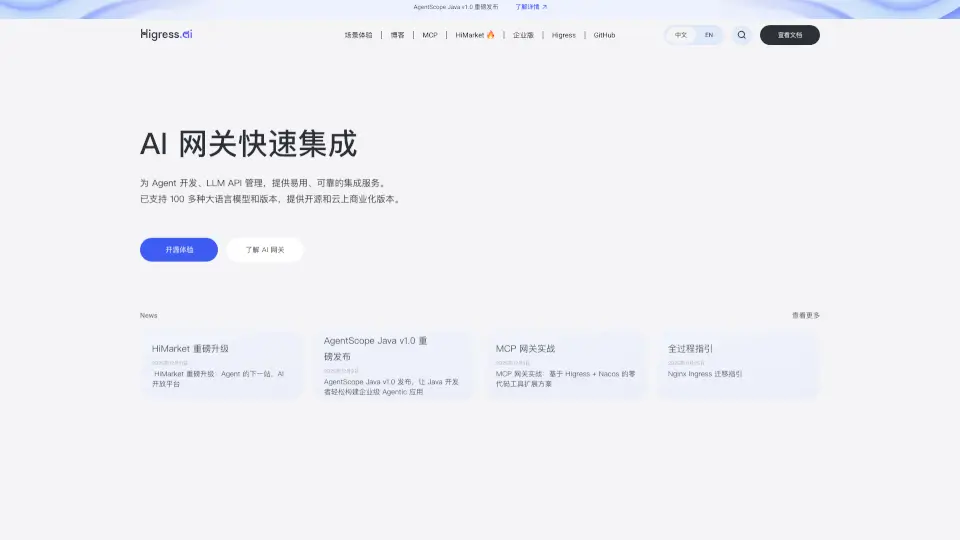Click the Higress.ai logo
This screenshot has height=540, width=960.
click(166, 34)
